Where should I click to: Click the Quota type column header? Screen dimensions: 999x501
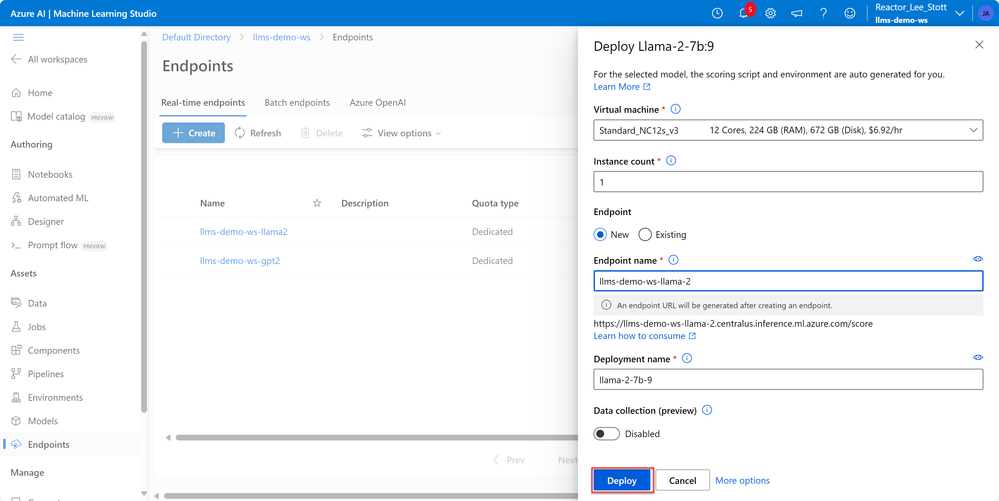[495, 203]
